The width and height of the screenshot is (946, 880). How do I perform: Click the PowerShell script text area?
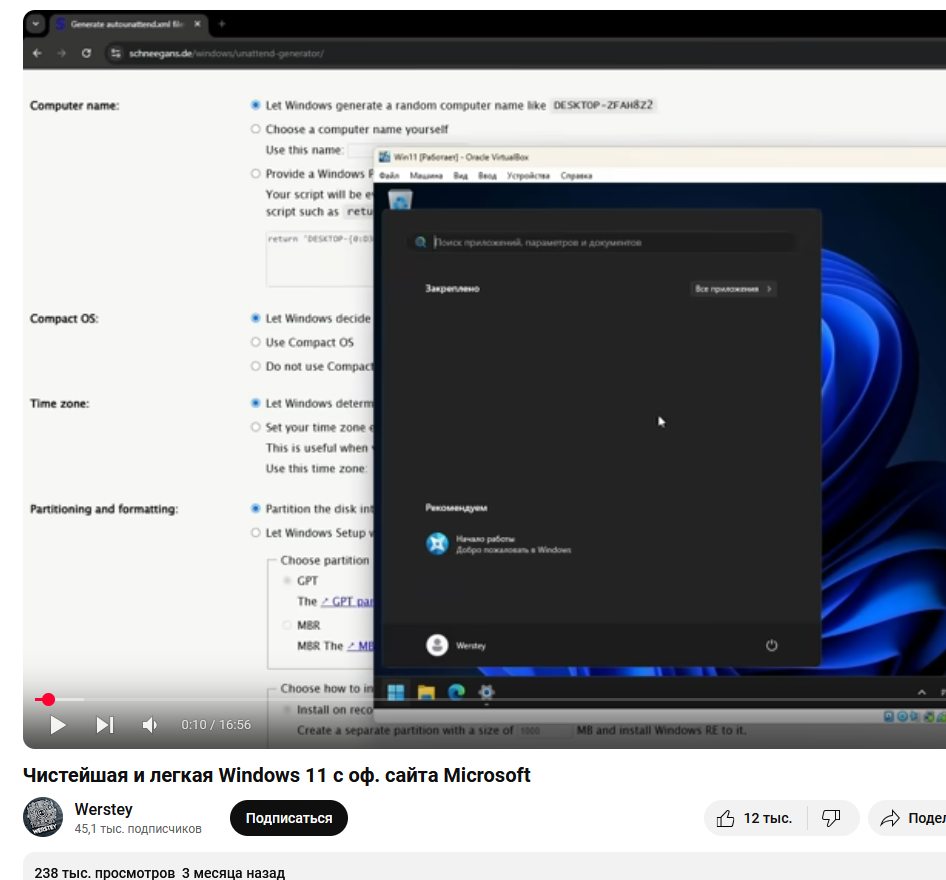pos(320,258)
